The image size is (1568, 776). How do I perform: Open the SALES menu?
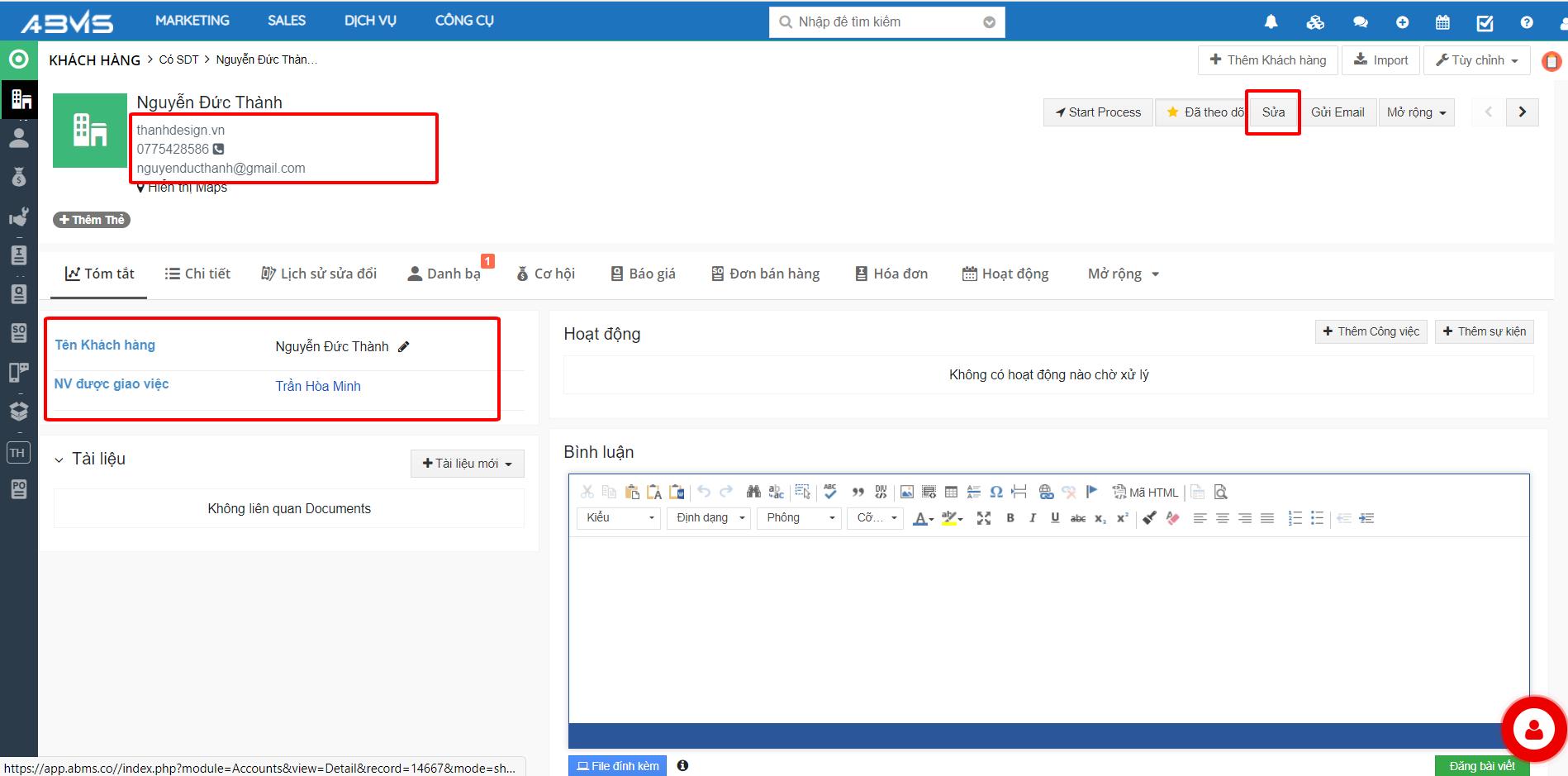286,21
